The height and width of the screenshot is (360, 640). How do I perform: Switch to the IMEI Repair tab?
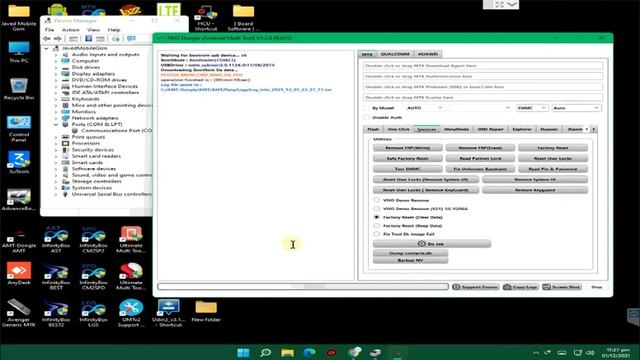coord(490,129)
